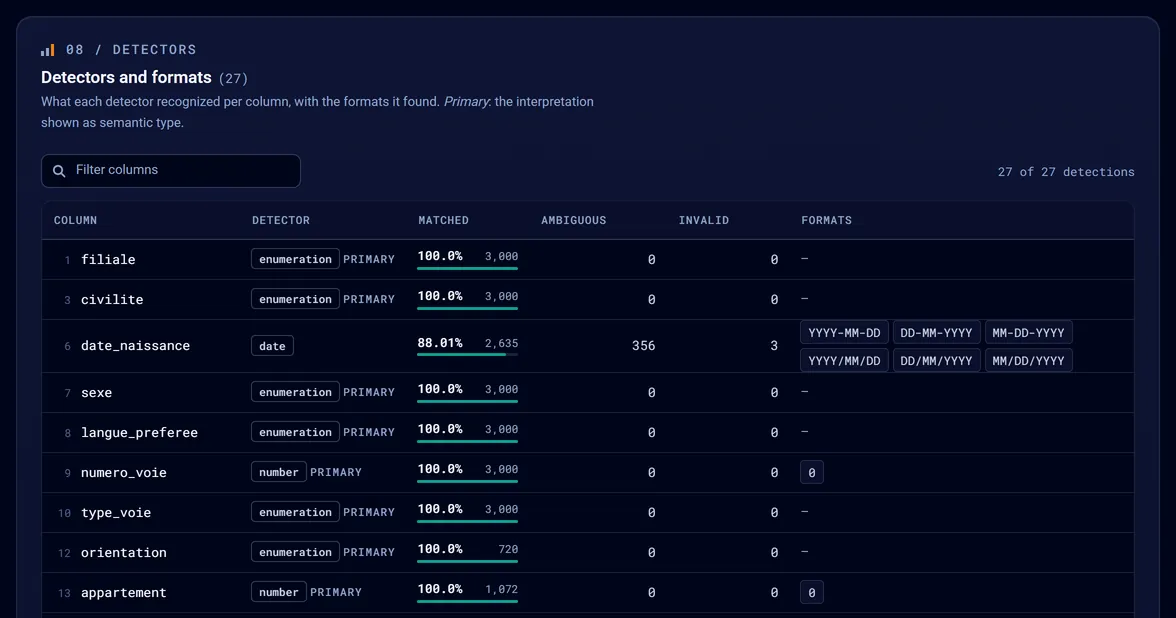
Task: Click the bar chart icon beside 08 / DETECTORS
Action: click(47, 50)
